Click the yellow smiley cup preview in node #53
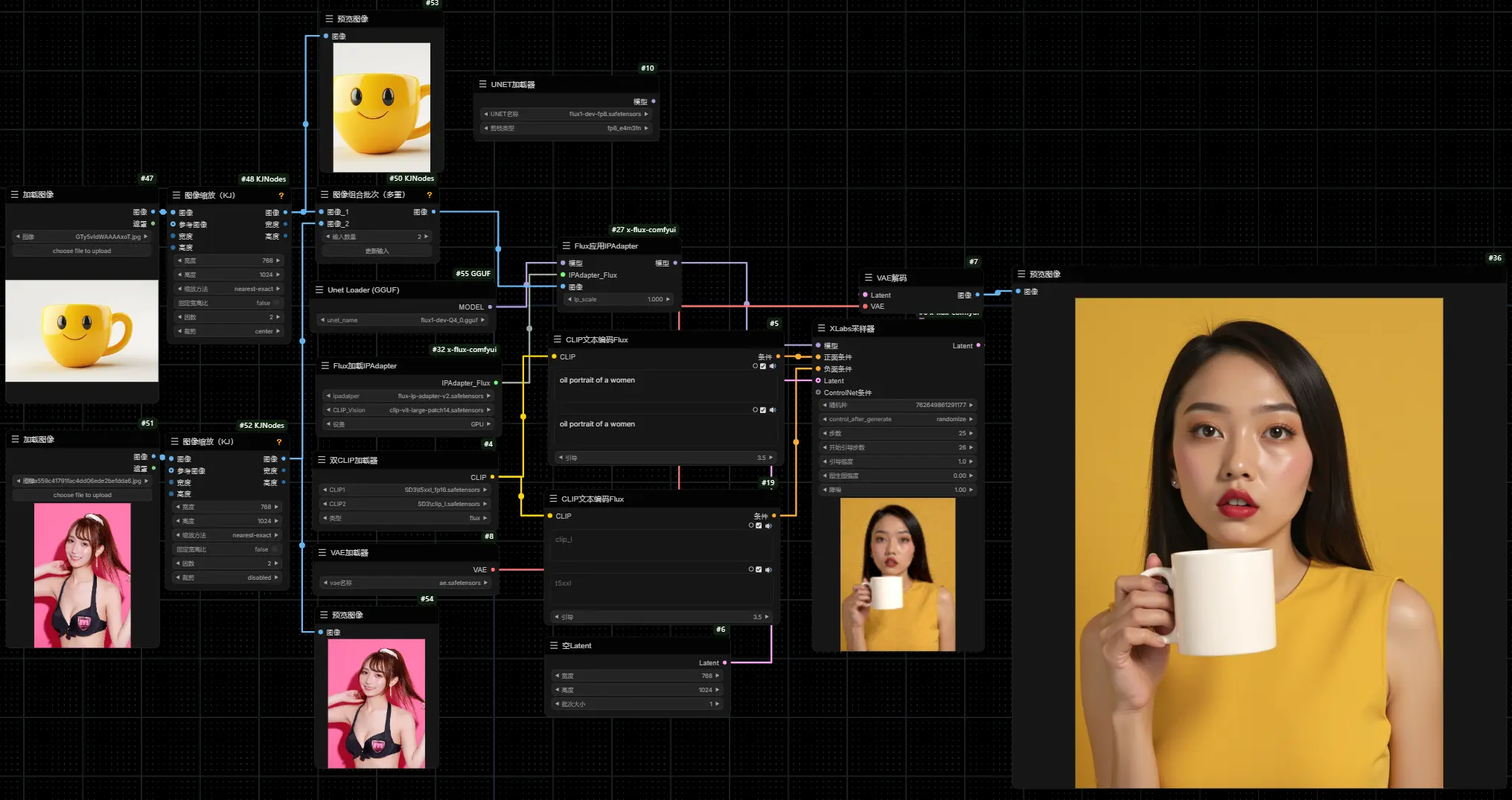Viewport: 1512px width, 800px height. pos(381,107)
